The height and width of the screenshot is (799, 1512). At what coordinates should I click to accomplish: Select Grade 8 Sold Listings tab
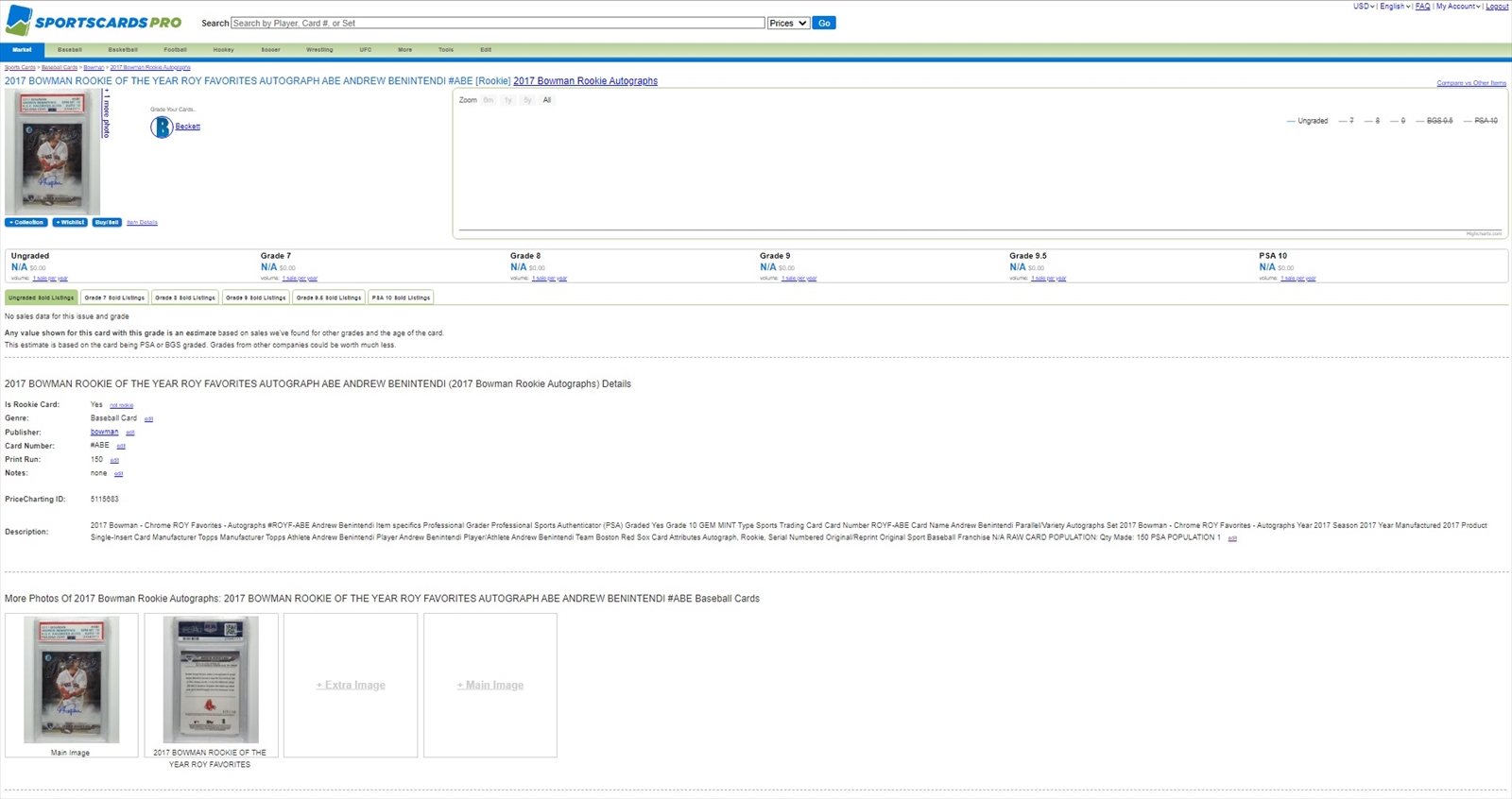point(185,297)
